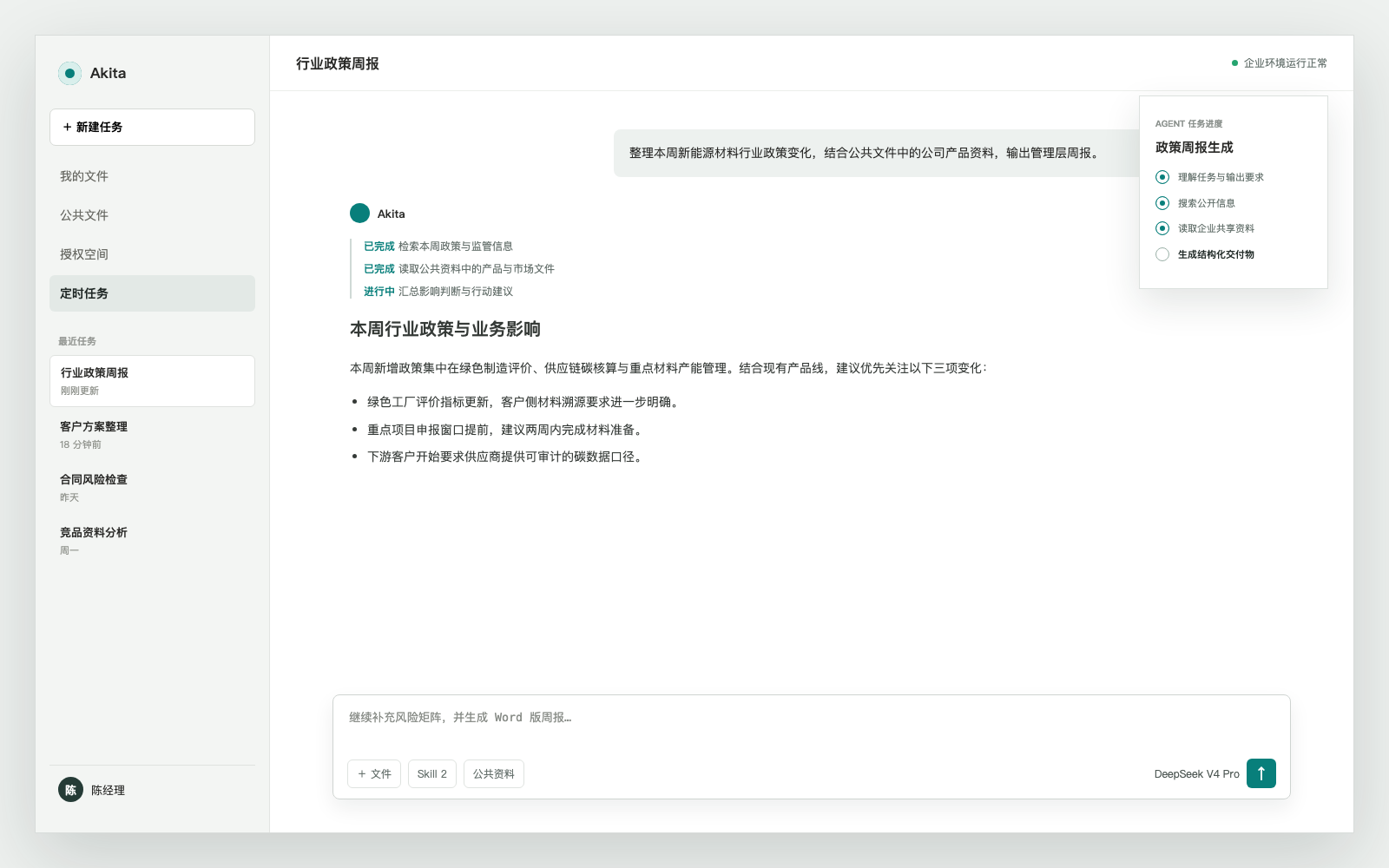
Task: Click the 陈 user avatar
Action: pos(70,790)
